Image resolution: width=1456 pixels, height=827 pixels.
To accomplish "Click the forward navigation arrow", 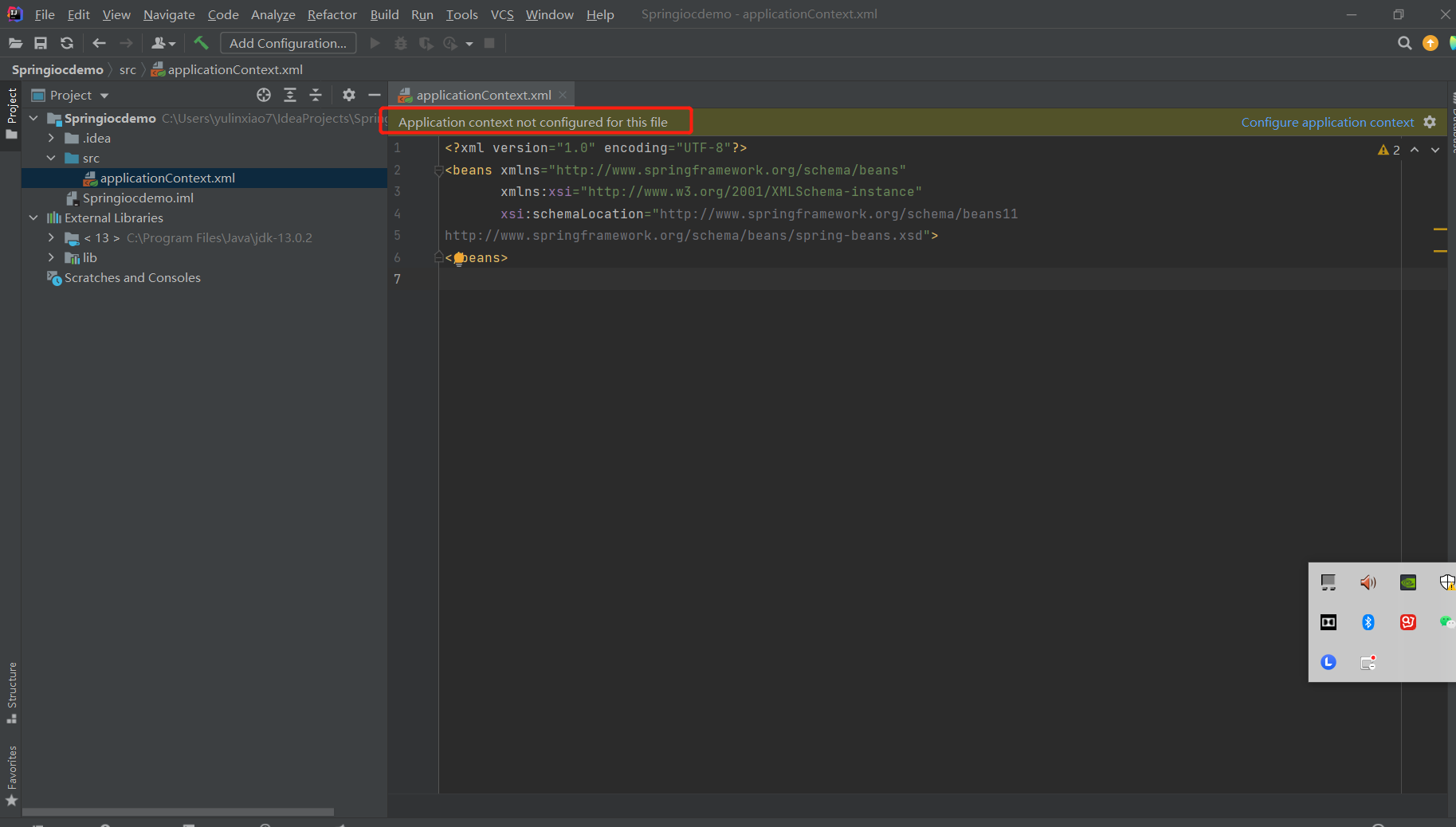I will [126, 43].
